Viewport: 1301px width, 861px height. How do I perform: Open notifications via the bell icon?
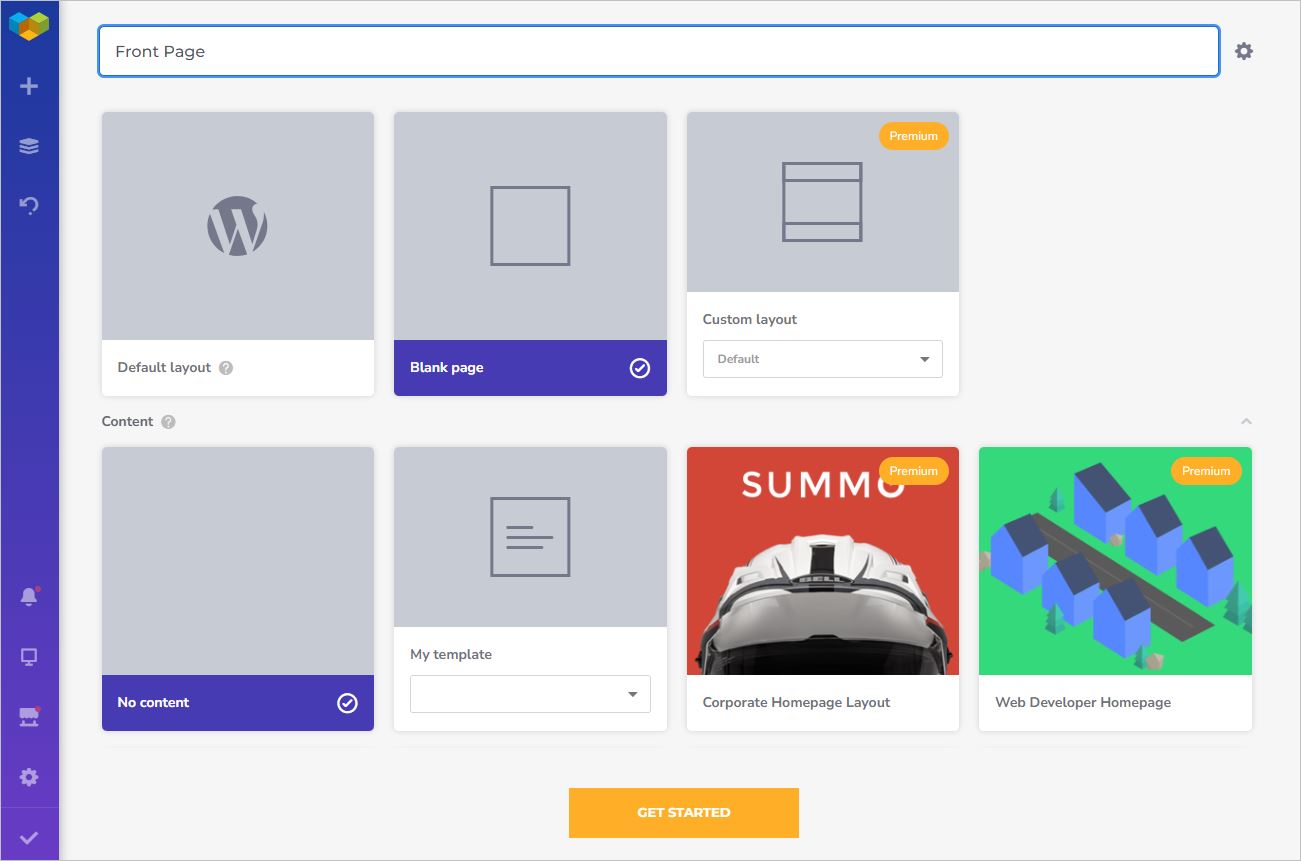30,595
